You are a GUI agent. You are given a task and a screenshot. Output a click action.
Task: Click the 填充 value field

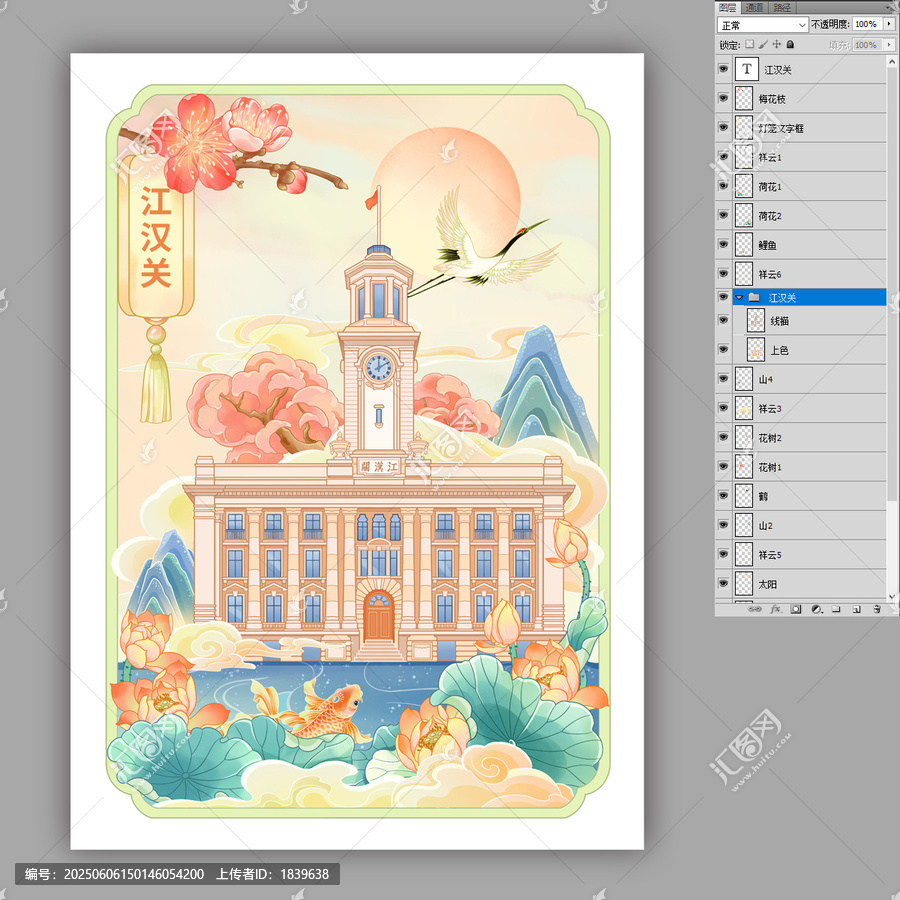click(868, 44)
